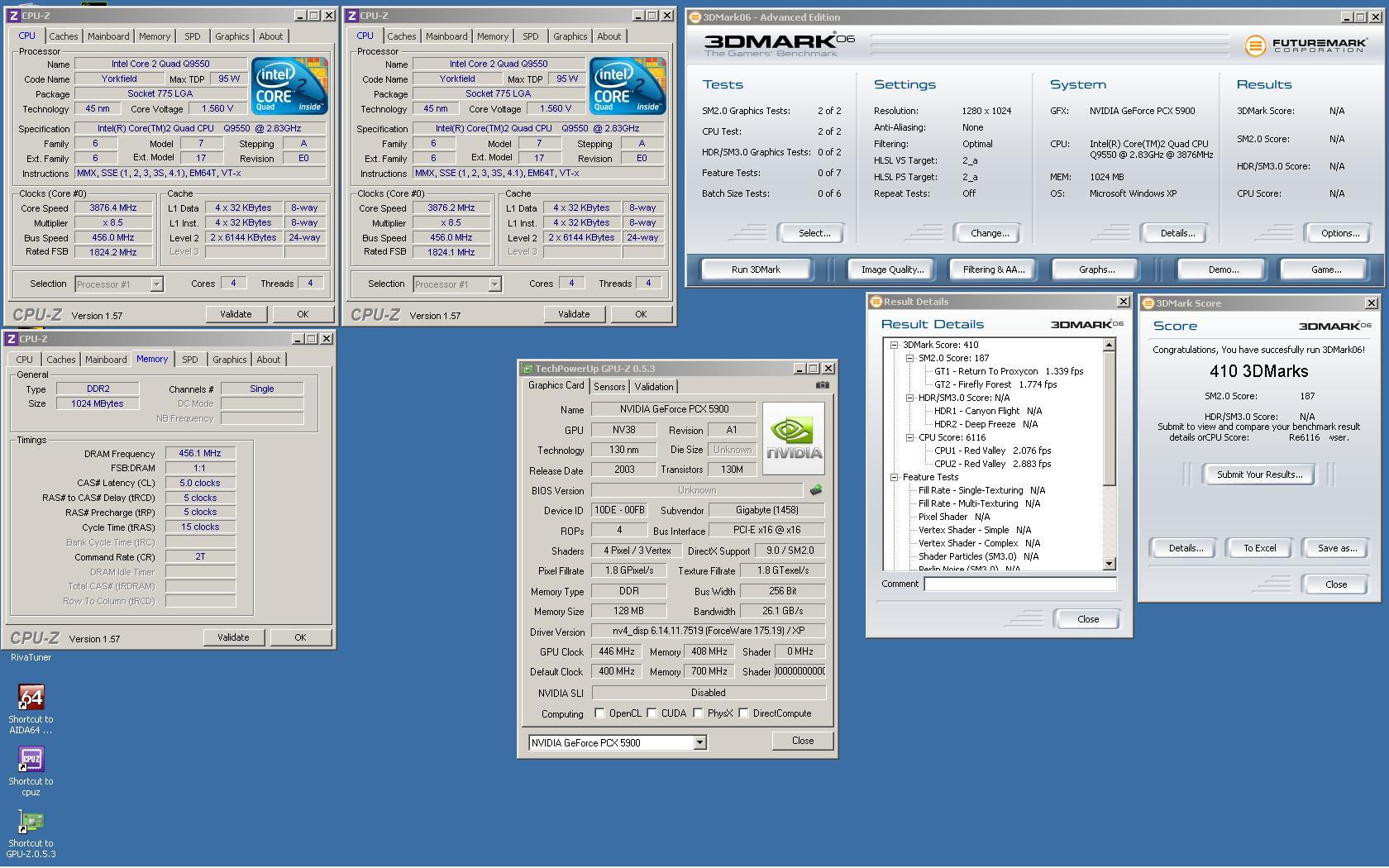This screenshot has width=1389, height=868.
Task: Click scrollbar down arrow in Result Details
Action: tap(1109, 564)
